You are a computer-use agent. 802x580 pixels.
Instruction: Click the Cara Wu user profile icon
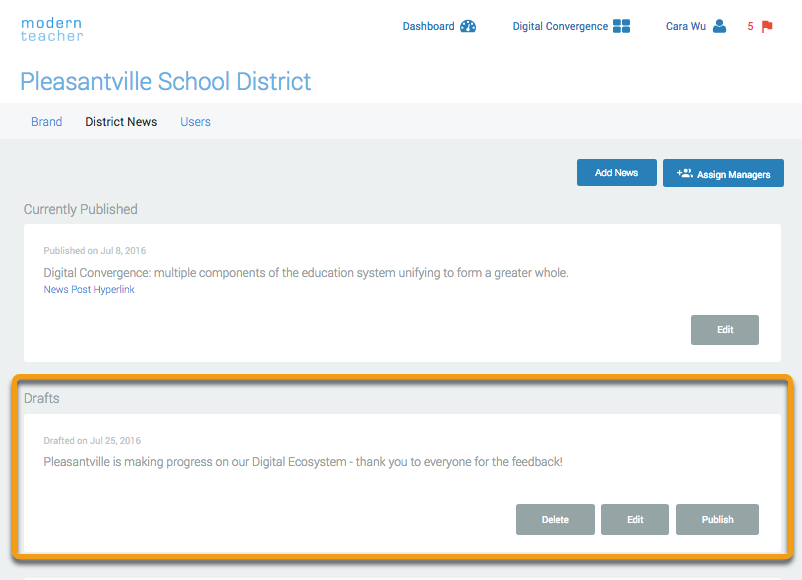pyautogui.click(x=719, y=26)
